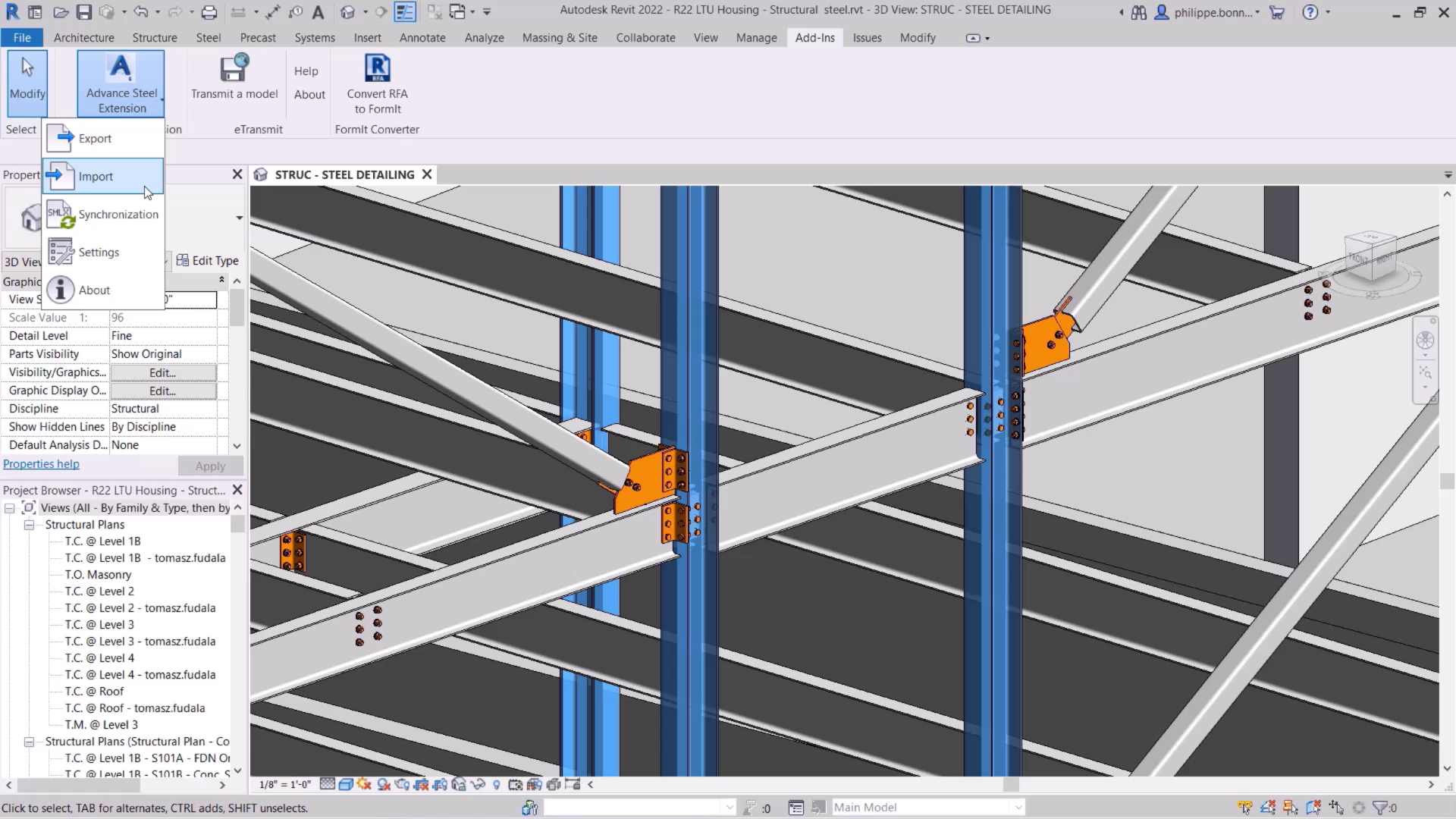Click the Default 3D View home icon
1456x819 pixels.
(x=347, y=11)
